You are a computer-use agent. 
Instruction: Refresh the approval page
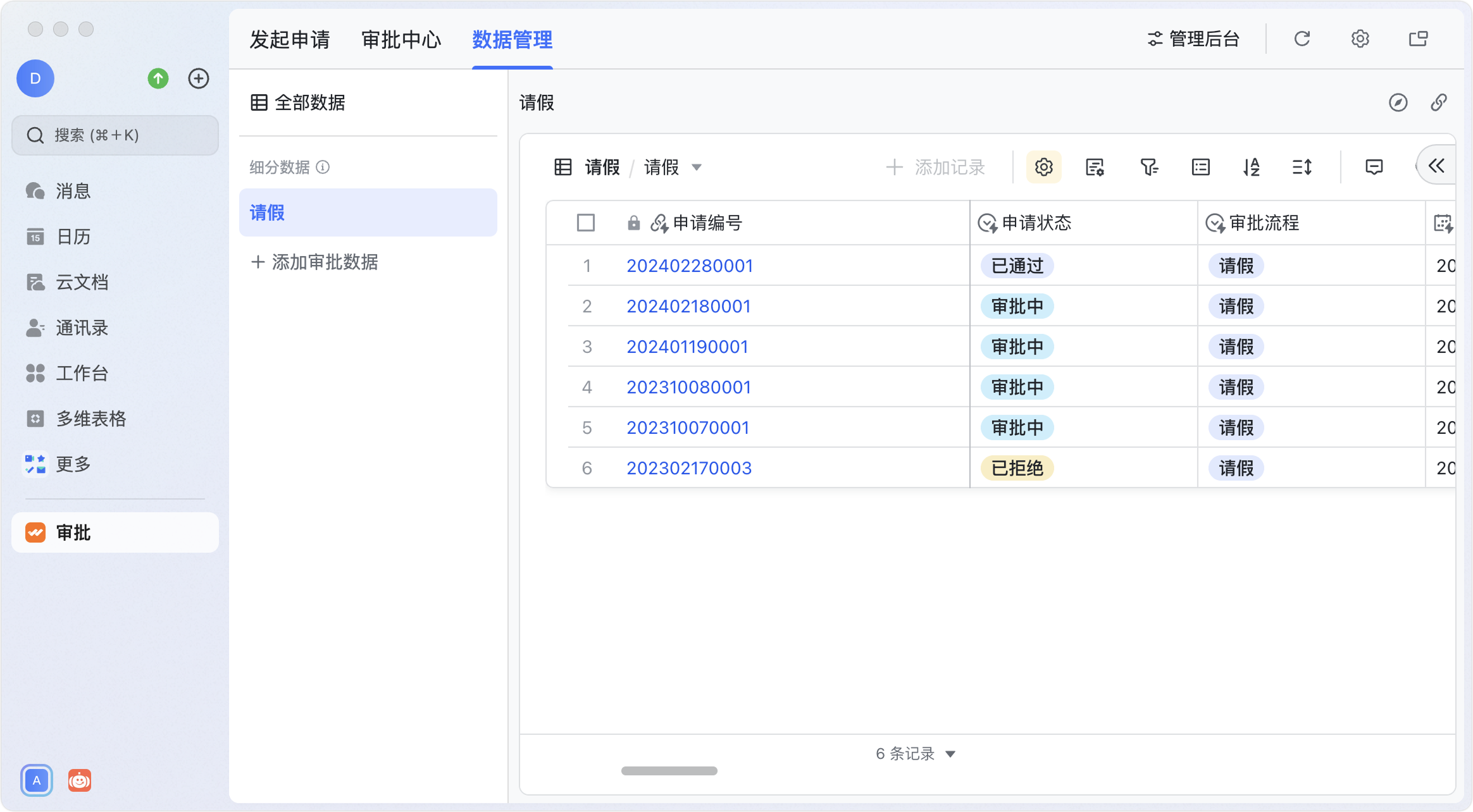1302,39
